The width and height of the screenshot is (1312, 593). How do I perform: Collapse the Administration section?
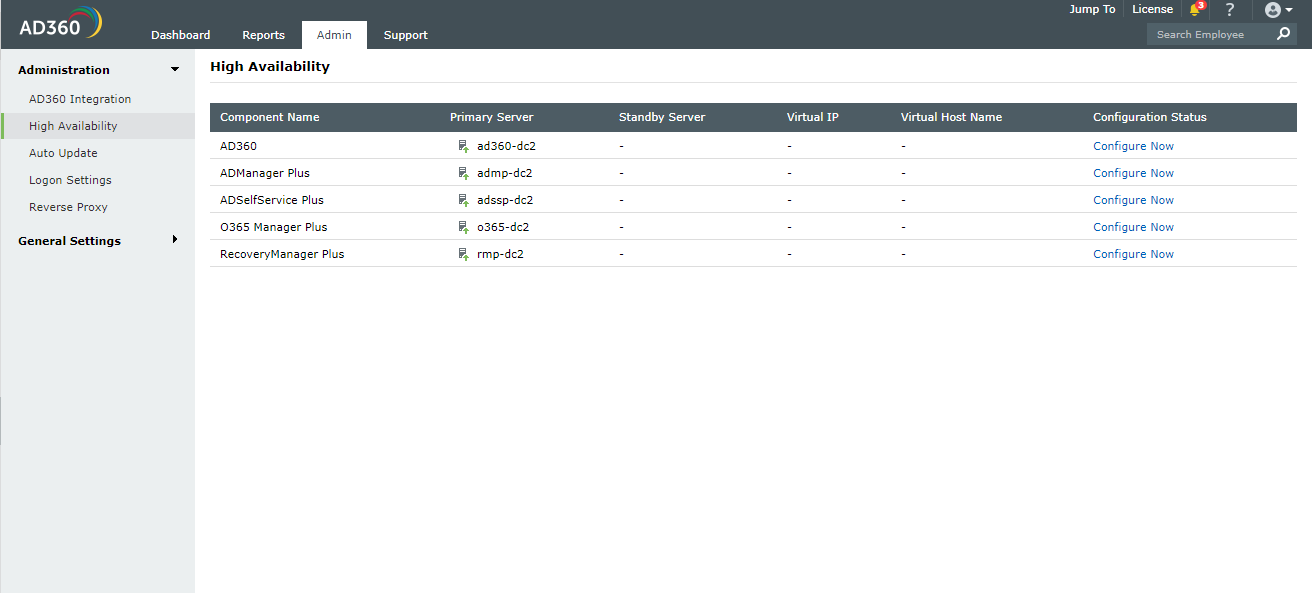(174, 69)
